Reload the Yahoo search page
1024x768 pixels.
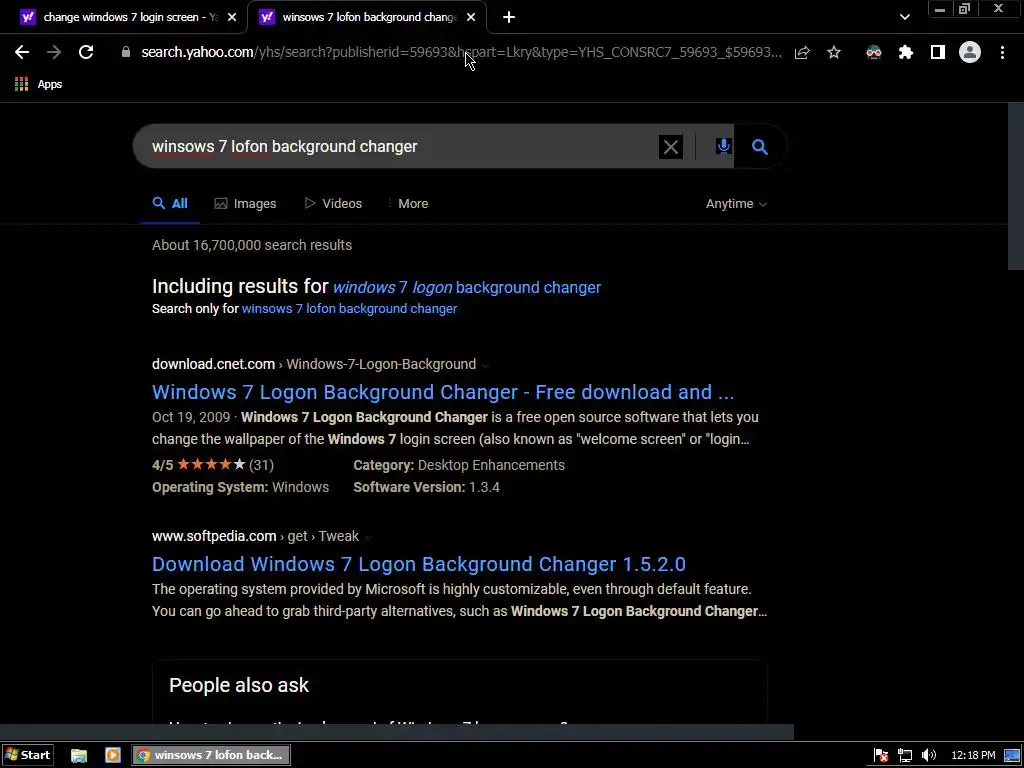[86, 52]
